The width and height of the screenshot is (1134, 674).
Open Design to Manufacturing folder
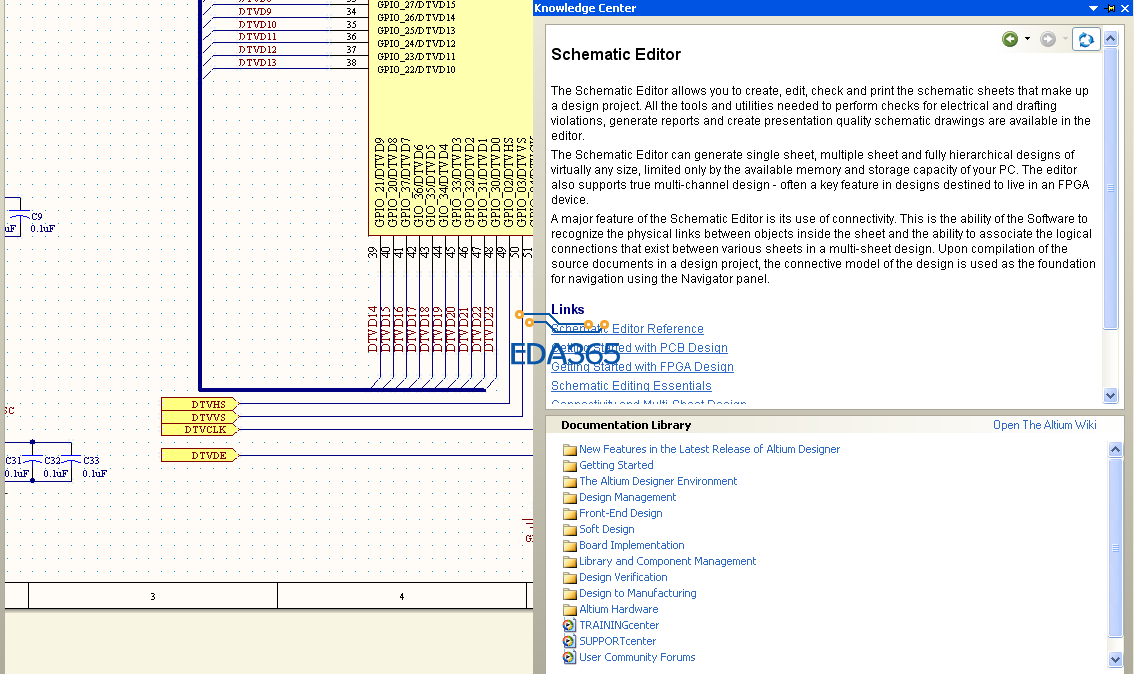click(637, 593)
